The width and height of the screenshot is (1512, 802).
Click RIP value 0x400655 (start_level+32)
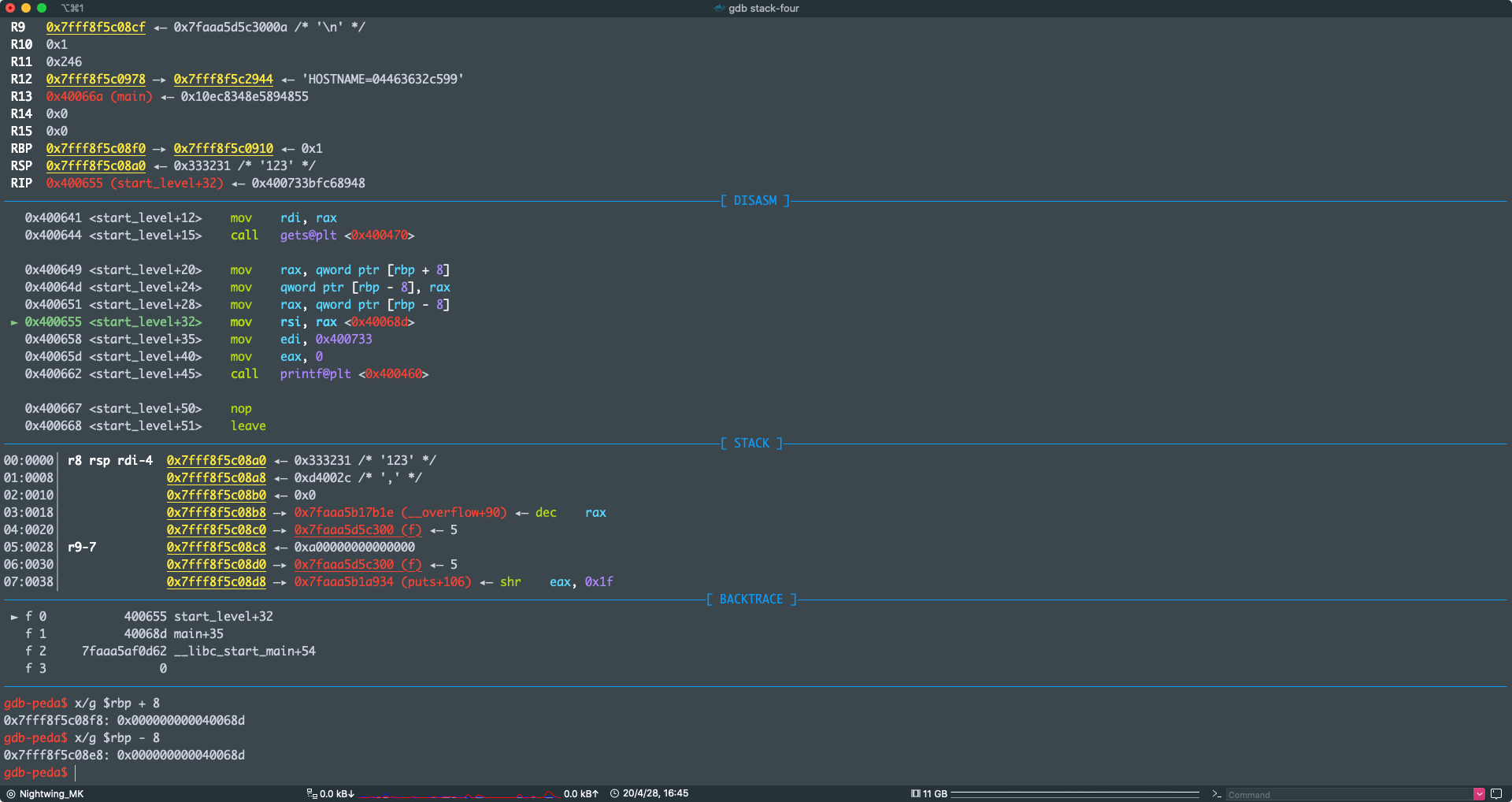click(x=135, y=184)
